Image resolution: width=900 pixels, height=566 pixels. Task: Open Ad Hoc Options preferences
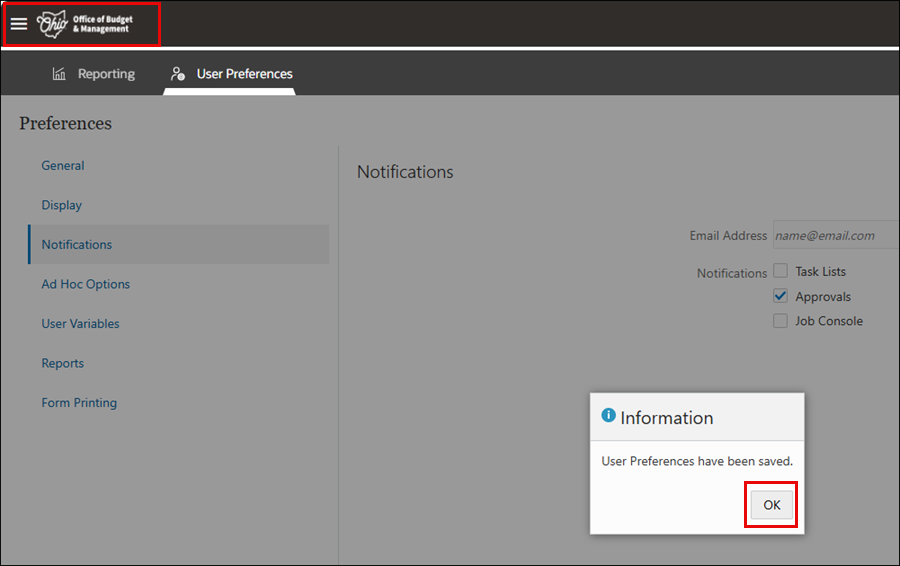pyautogui.click(x=86, y=284)
